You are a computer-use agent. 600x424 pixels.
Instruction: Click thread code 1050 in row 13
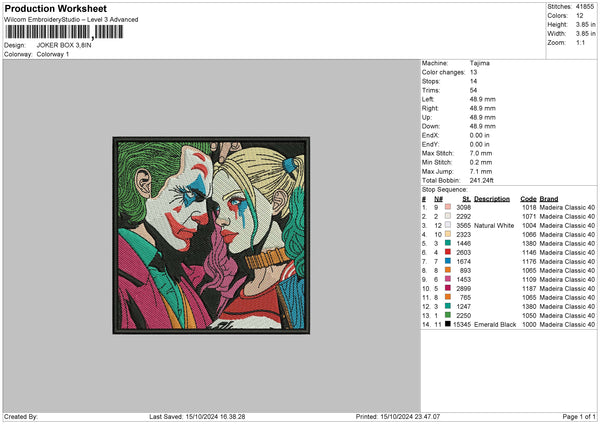(529, 316)
